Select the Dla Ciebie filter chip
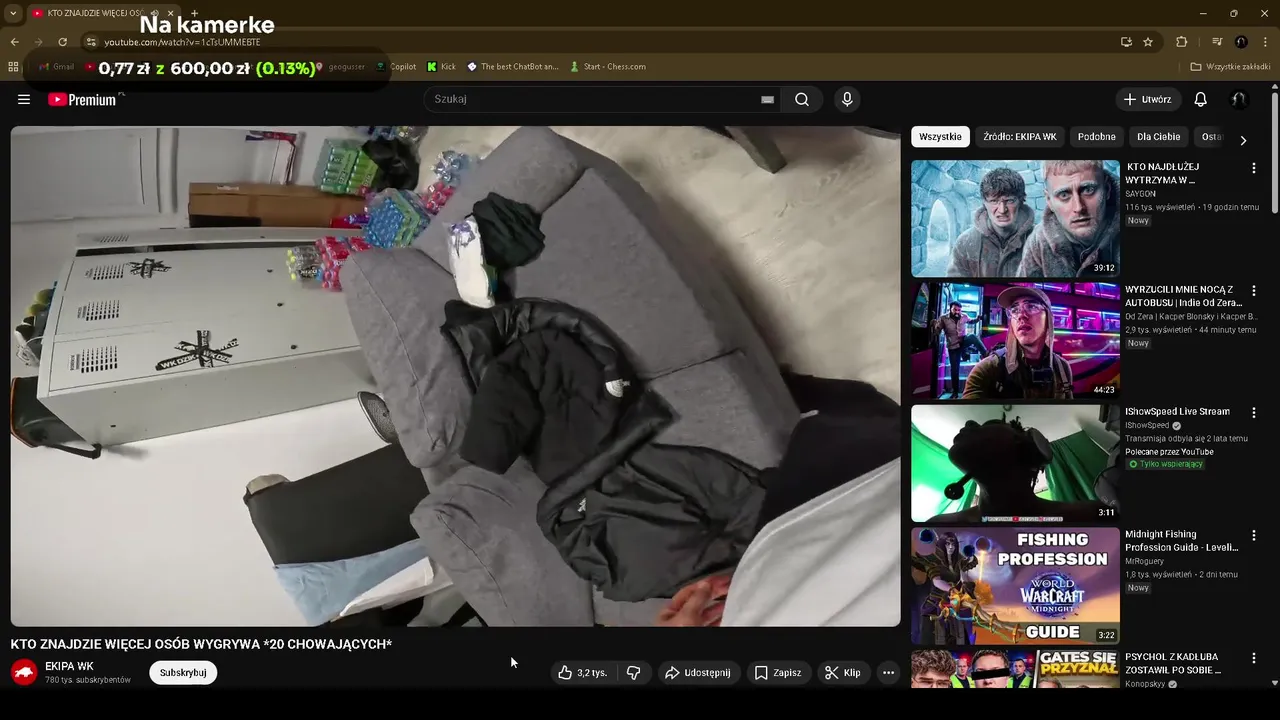The image size is (1280, 720). point(1158,137)
